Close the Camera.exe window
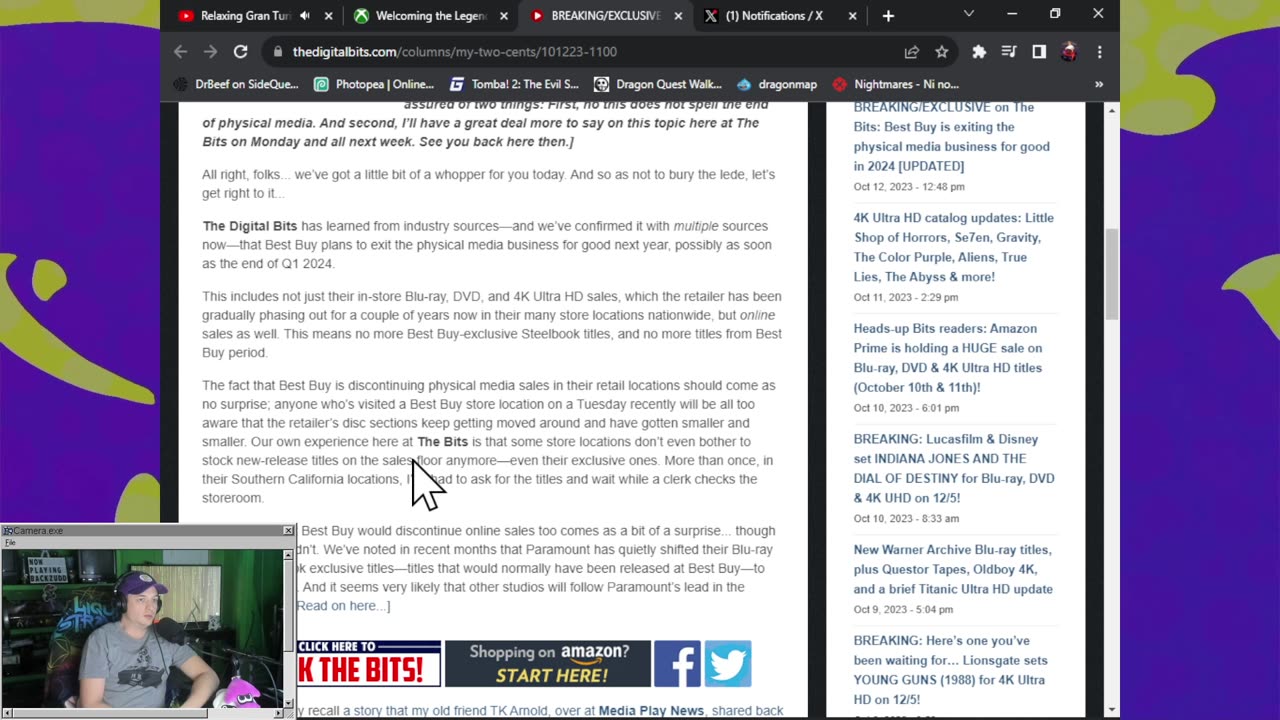The image size is (1280, 720). click(x=288, y=531)
